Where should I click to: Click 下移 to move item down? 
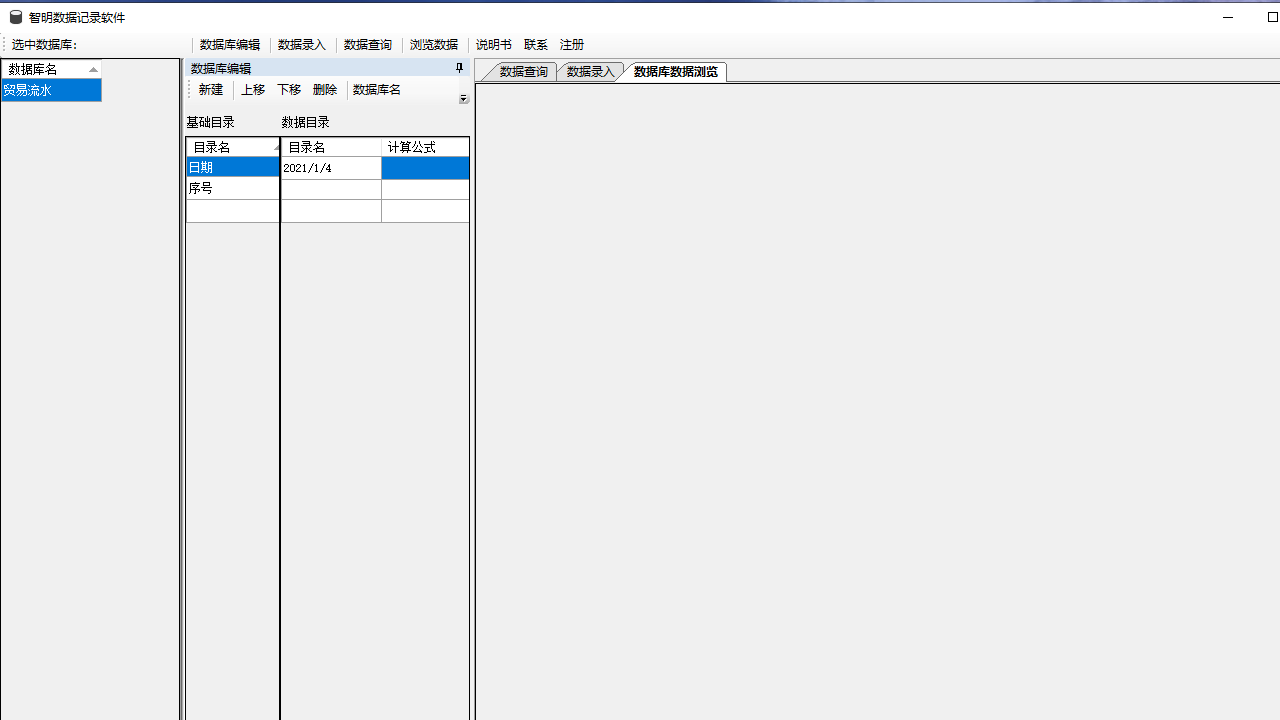[289, 90]
